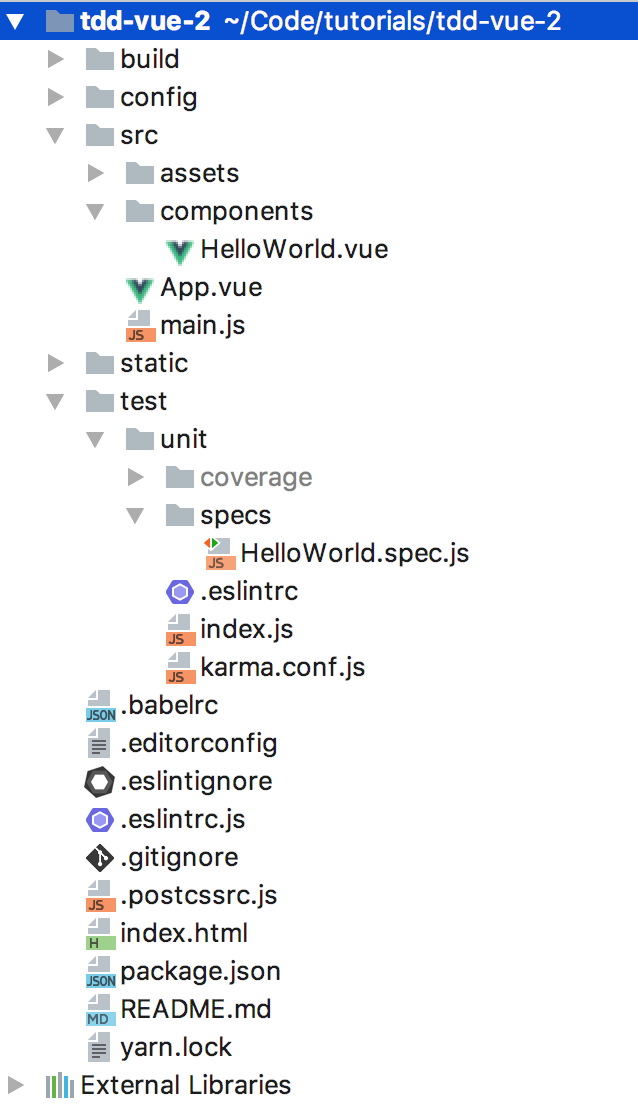Select the karma.conf.js file
The image size is (638, 1118).
point(282,667)
